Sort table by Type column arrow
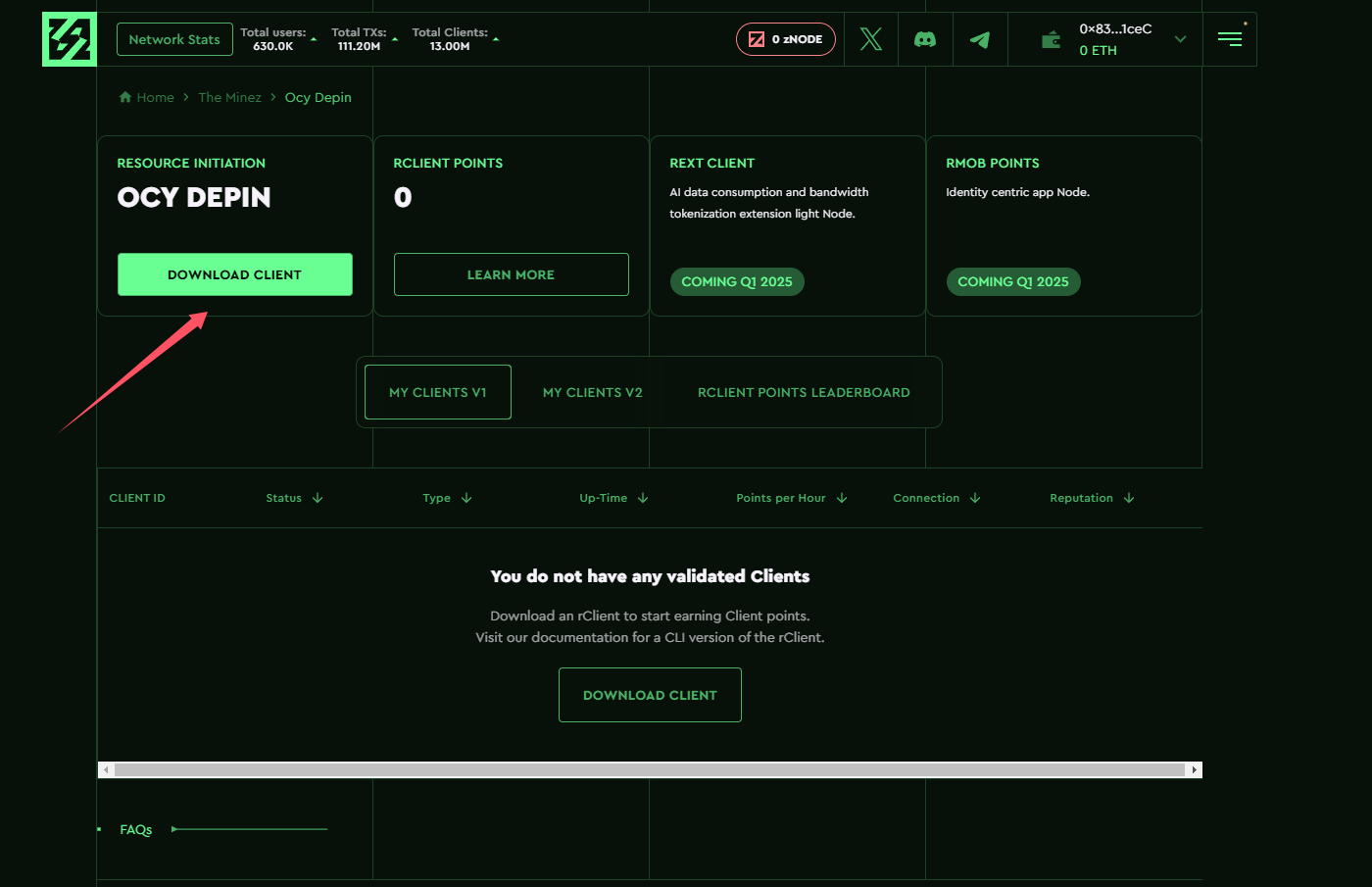The image size is (1372, 887). pyautogui.click(x=466, y=498)
